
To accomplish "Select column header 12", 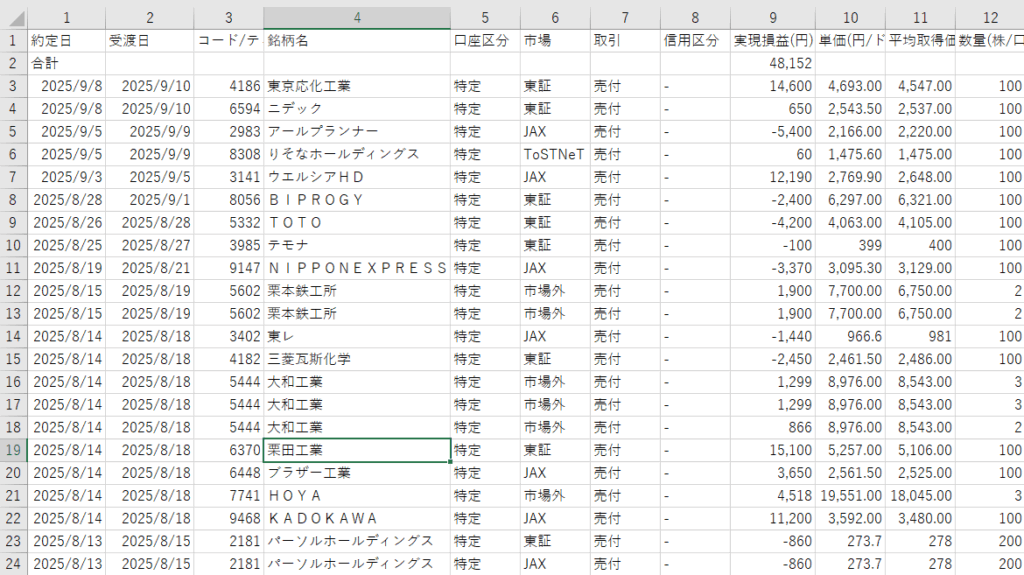I will pos(989,18).
